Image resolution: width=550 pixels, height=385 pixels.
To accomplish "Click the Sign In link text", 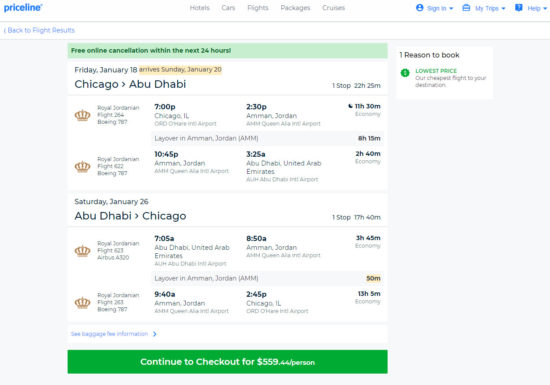I will click(x=437, y=8).
